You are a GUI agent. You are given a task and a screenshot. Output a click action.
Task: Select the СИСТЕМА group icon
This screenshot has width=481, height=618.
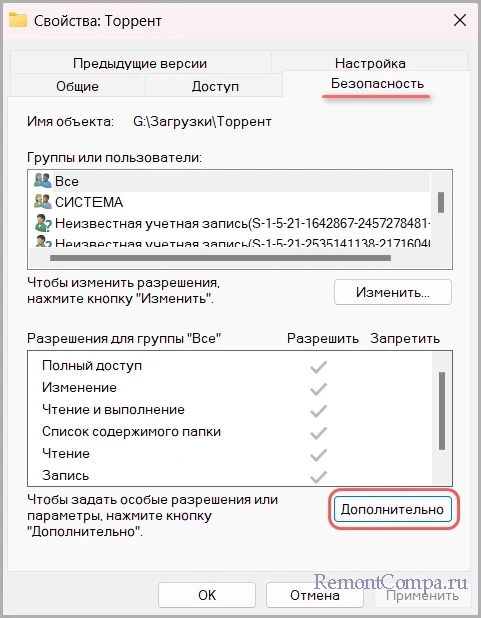click(42, 202)
